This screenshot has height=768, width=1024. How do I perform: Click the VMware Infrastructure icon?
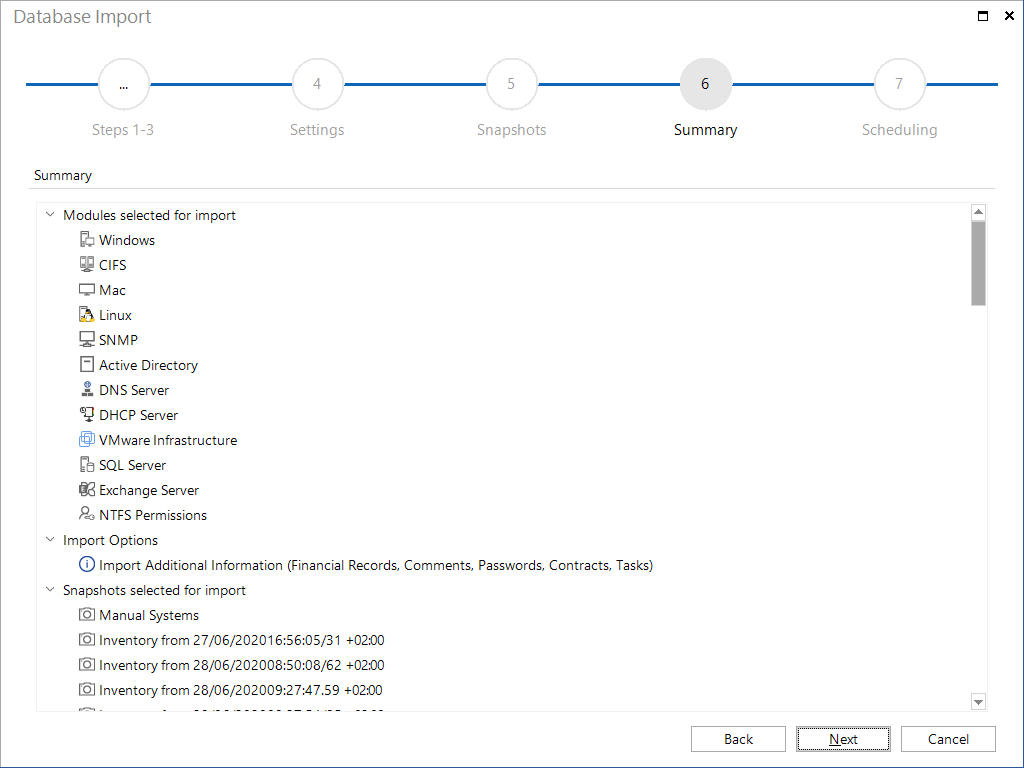tap(87, 440)
